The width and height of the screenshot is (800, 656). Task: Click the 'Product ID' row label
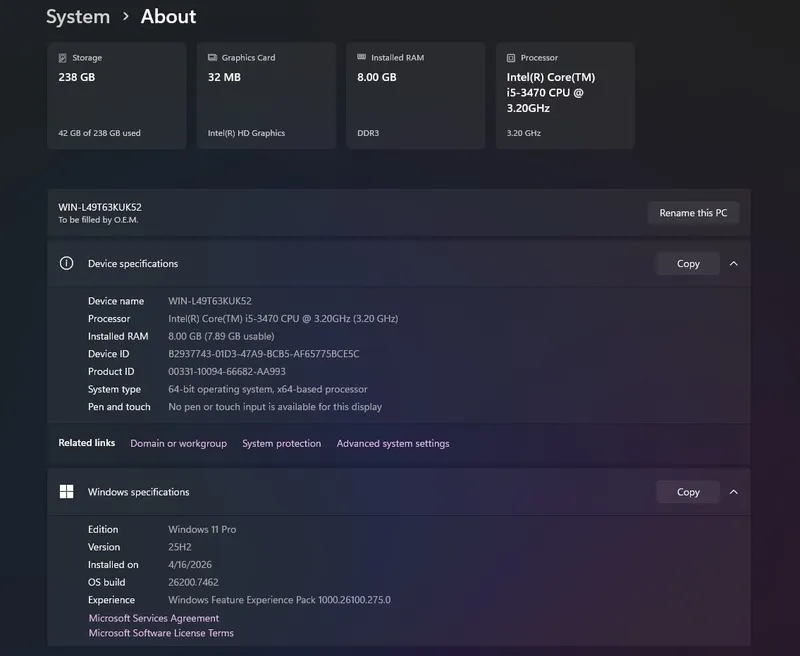click(111, 371)
